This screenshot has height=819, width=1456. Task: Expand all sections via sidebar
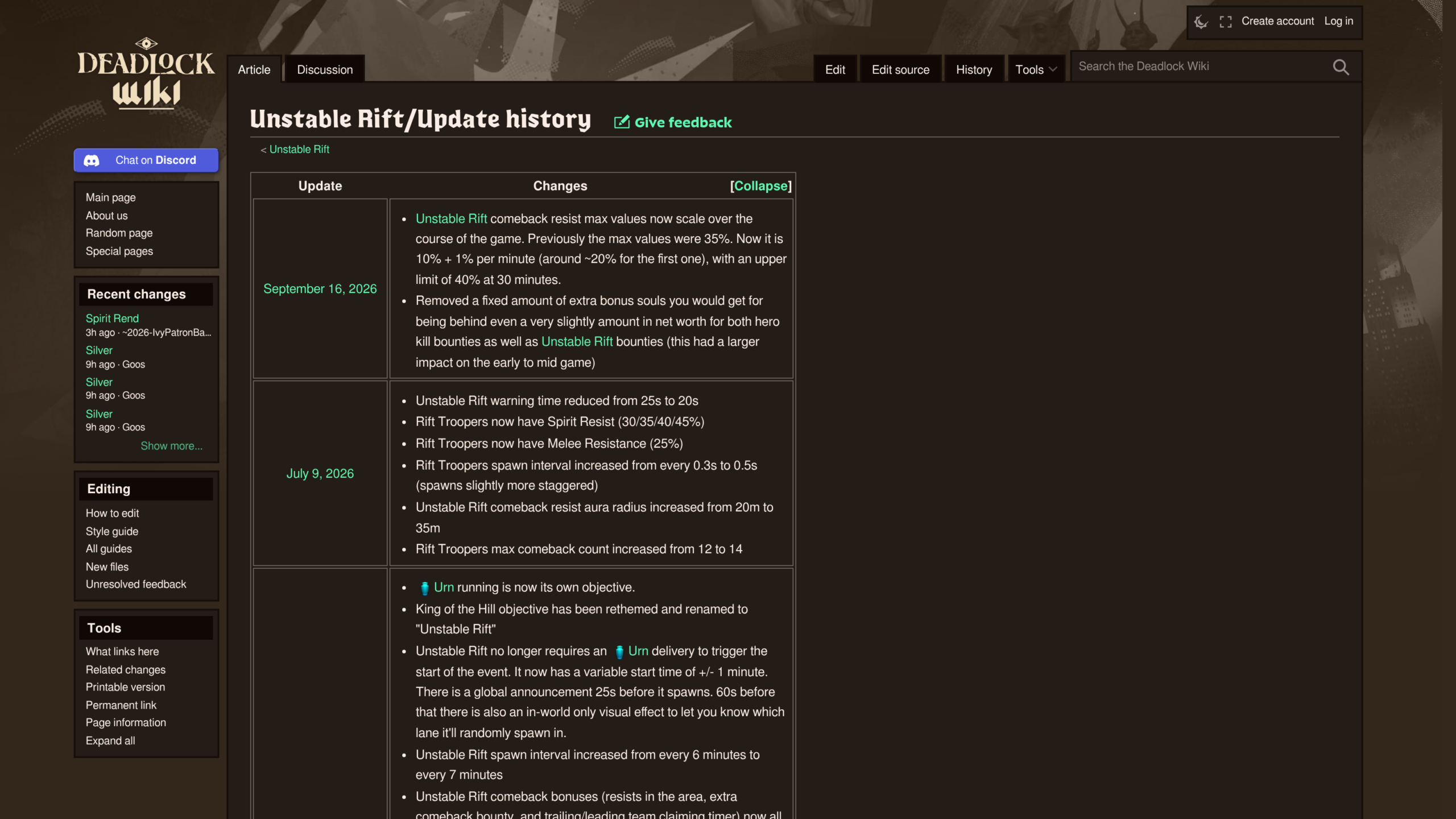[x=110, y=741]
